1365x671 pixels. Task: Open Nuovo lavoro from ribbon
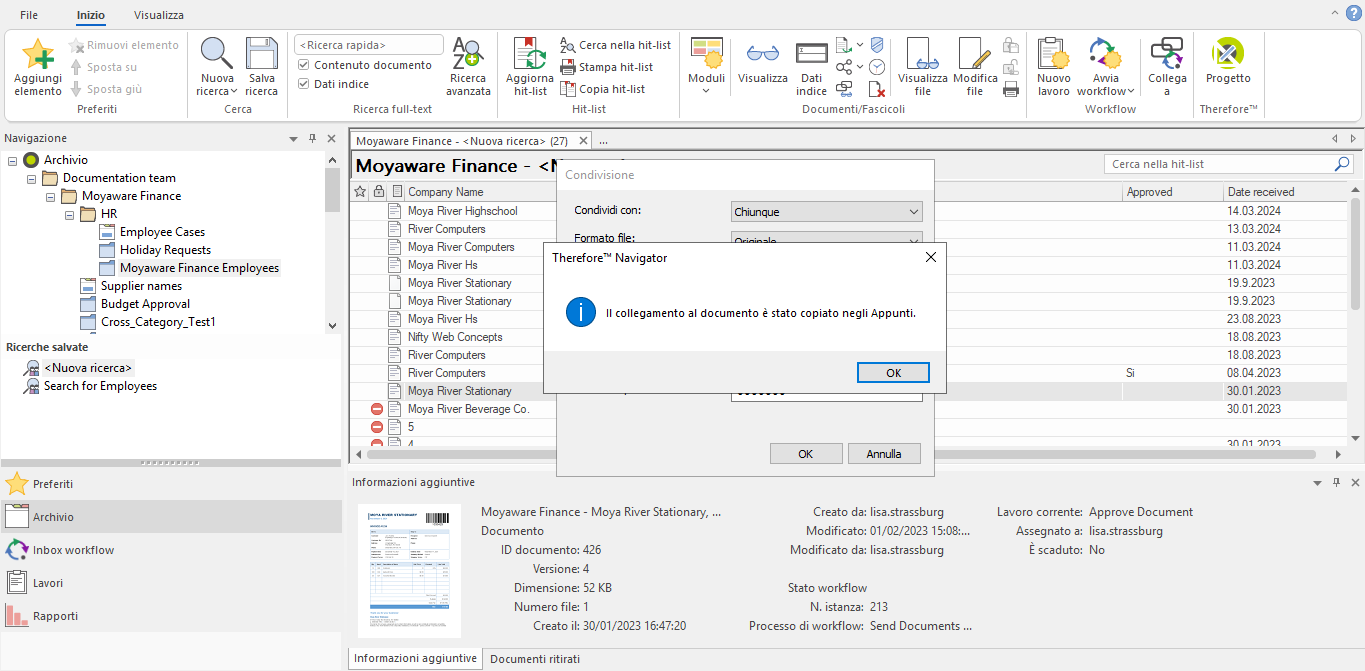click(x=1053, y=54)
